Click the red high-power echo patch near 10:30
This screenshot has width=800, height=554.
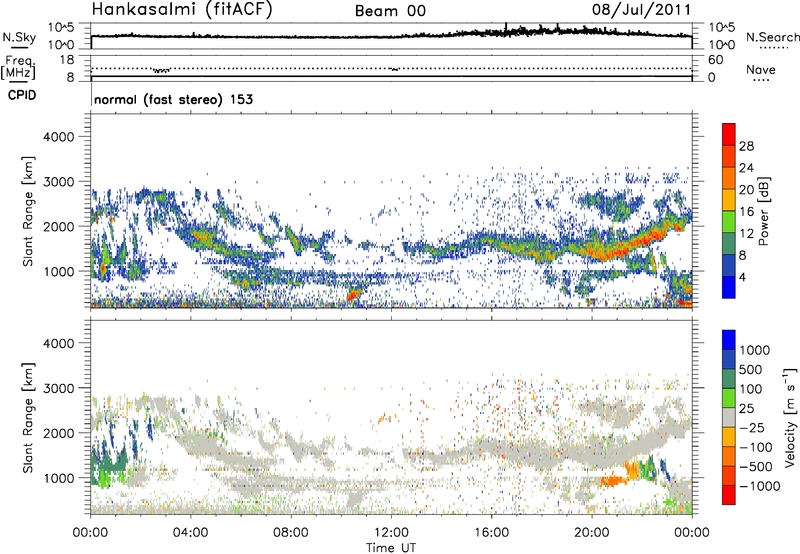354,294
